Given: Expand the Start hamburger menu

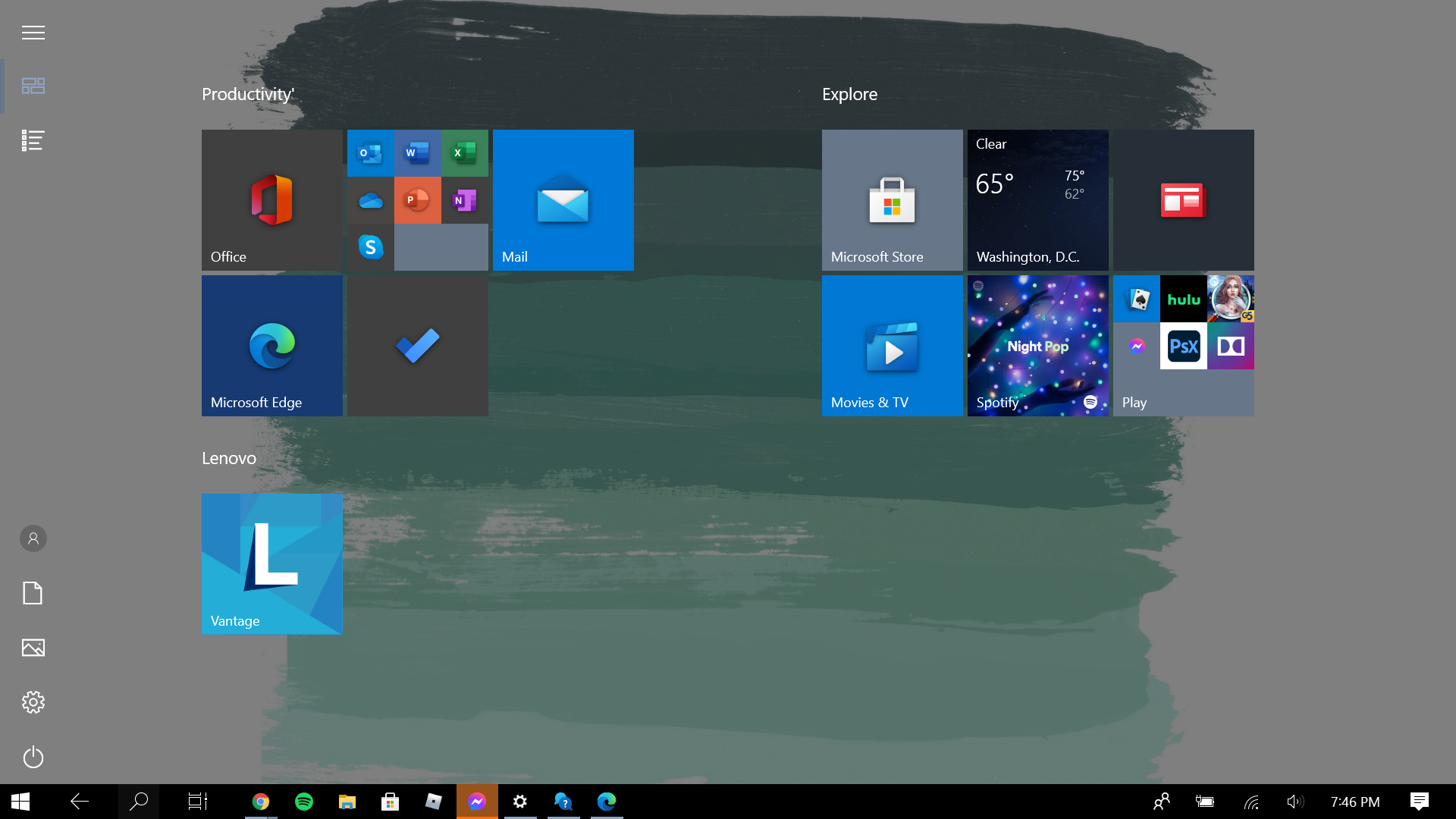Looking at the screenshot, I should click(33, 33).
